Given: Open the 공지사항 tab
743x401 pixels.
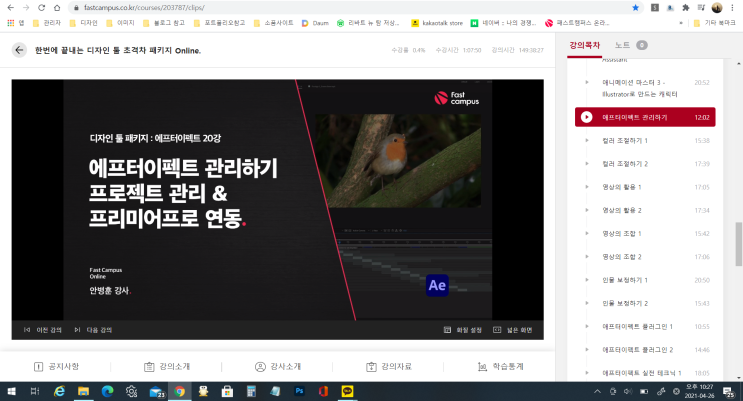Looking at the screenshot, I should click(56, 366).
